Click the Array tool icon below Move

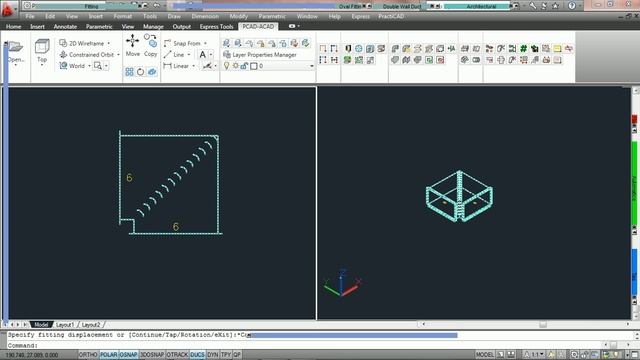129,72
